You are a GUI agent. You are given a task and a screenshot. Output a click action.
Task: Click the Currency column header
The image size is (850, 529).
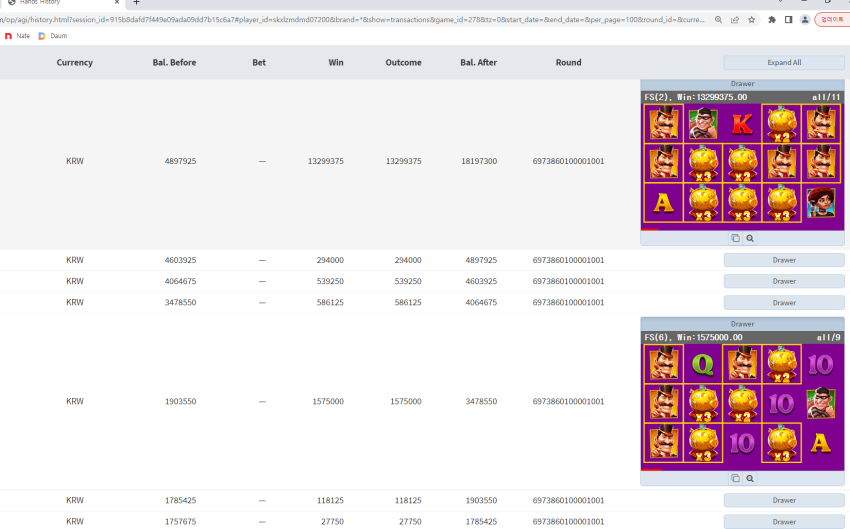(x=75, y=62)
